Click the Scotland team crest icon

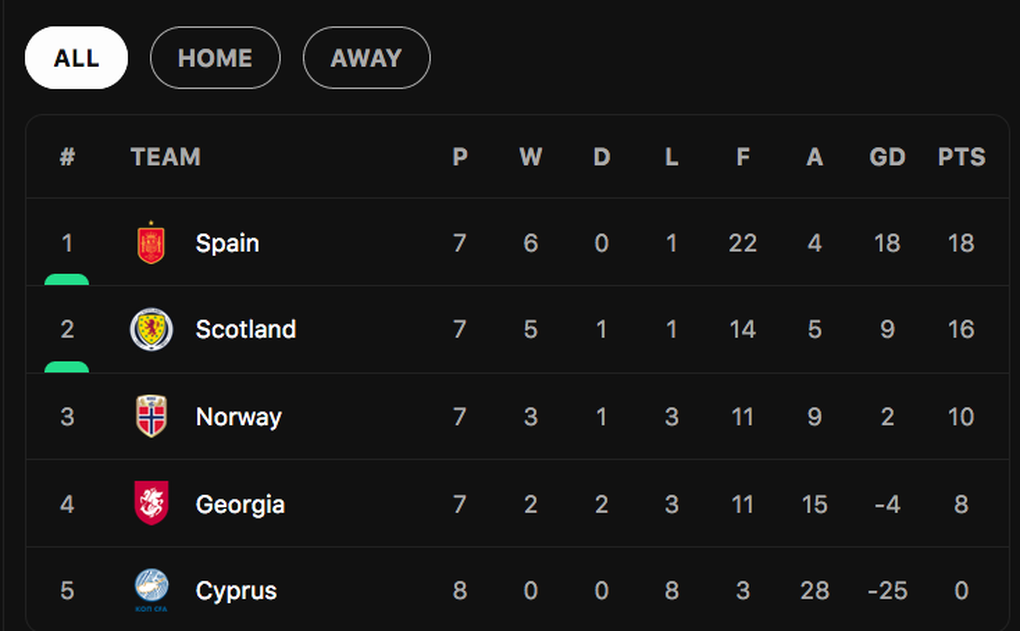pyautogui.click(x=151, y=329)
